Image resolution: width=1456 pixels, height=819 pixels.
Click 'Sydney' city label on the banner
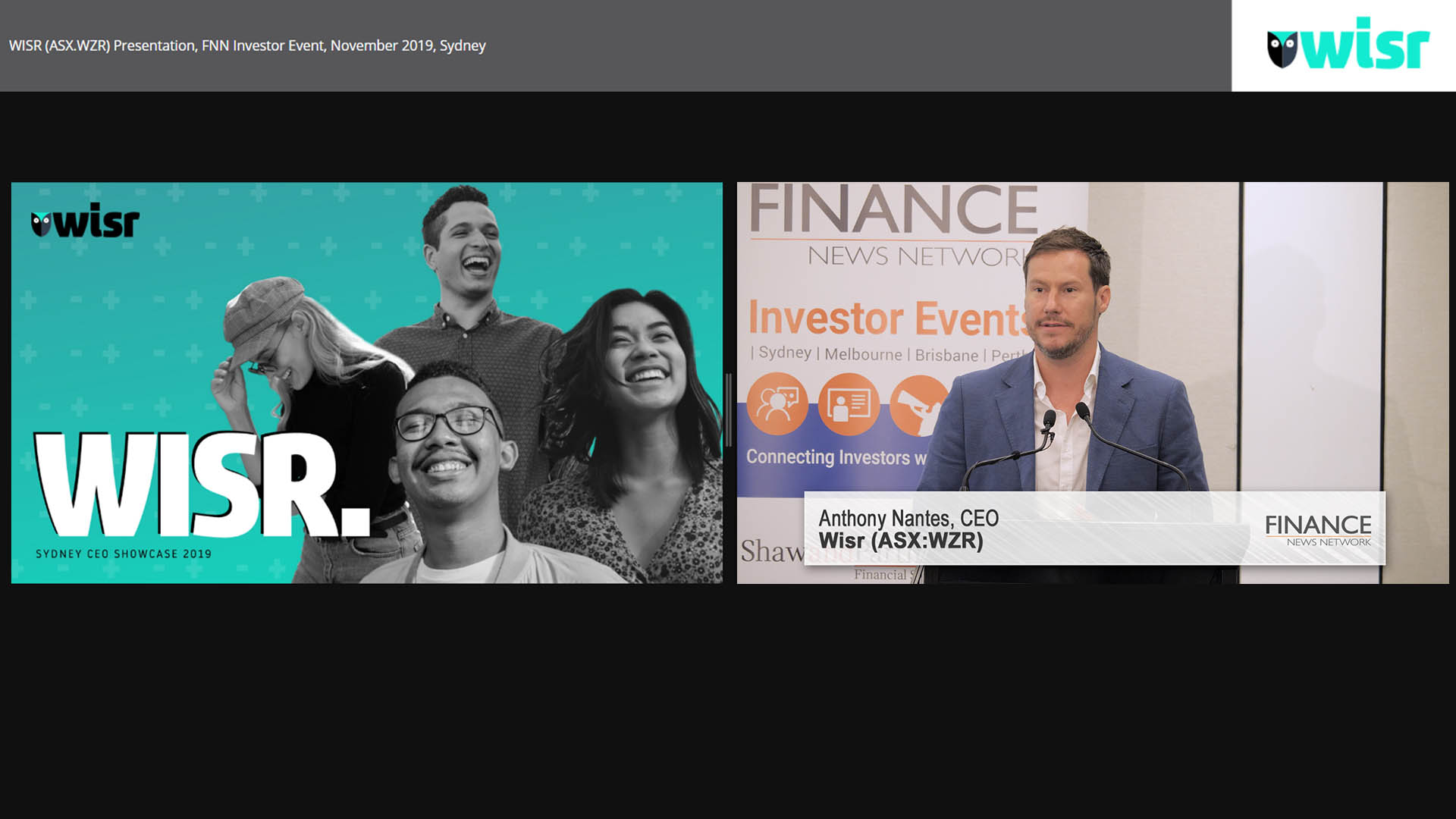pos(785,353)
